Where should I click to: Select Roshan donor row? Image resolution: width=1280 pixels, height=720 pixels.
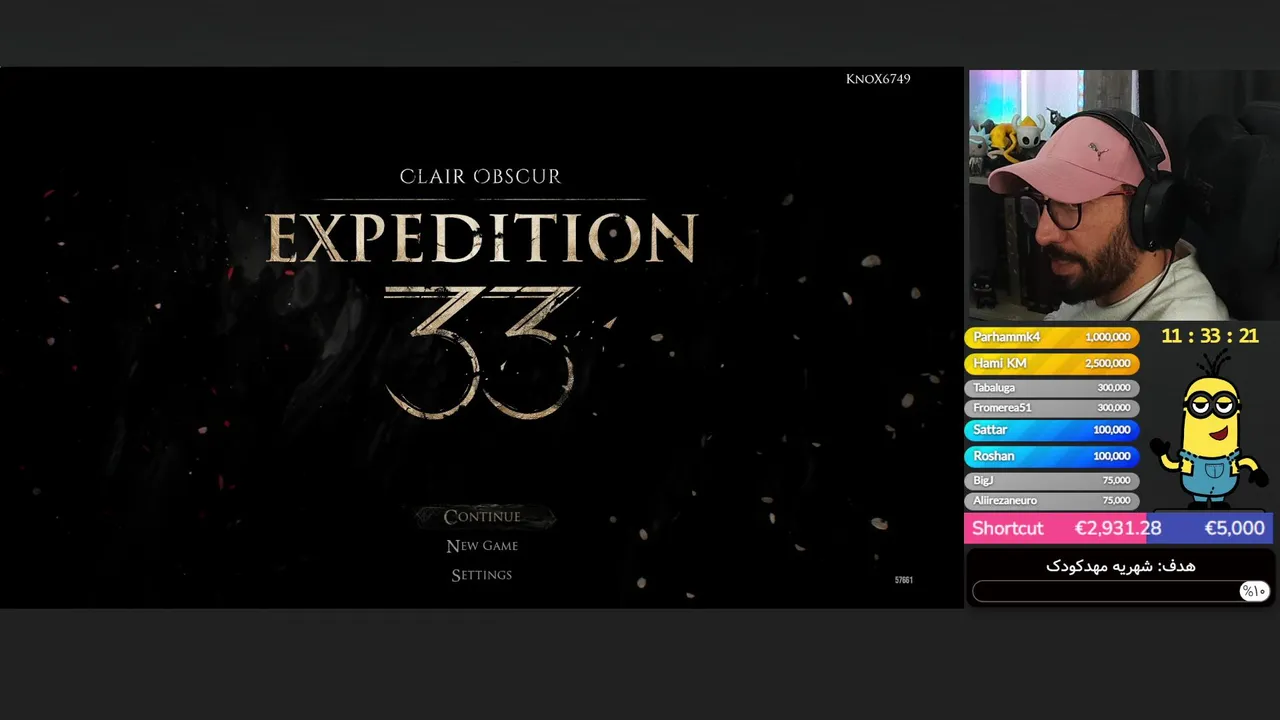click(1052, 456)
